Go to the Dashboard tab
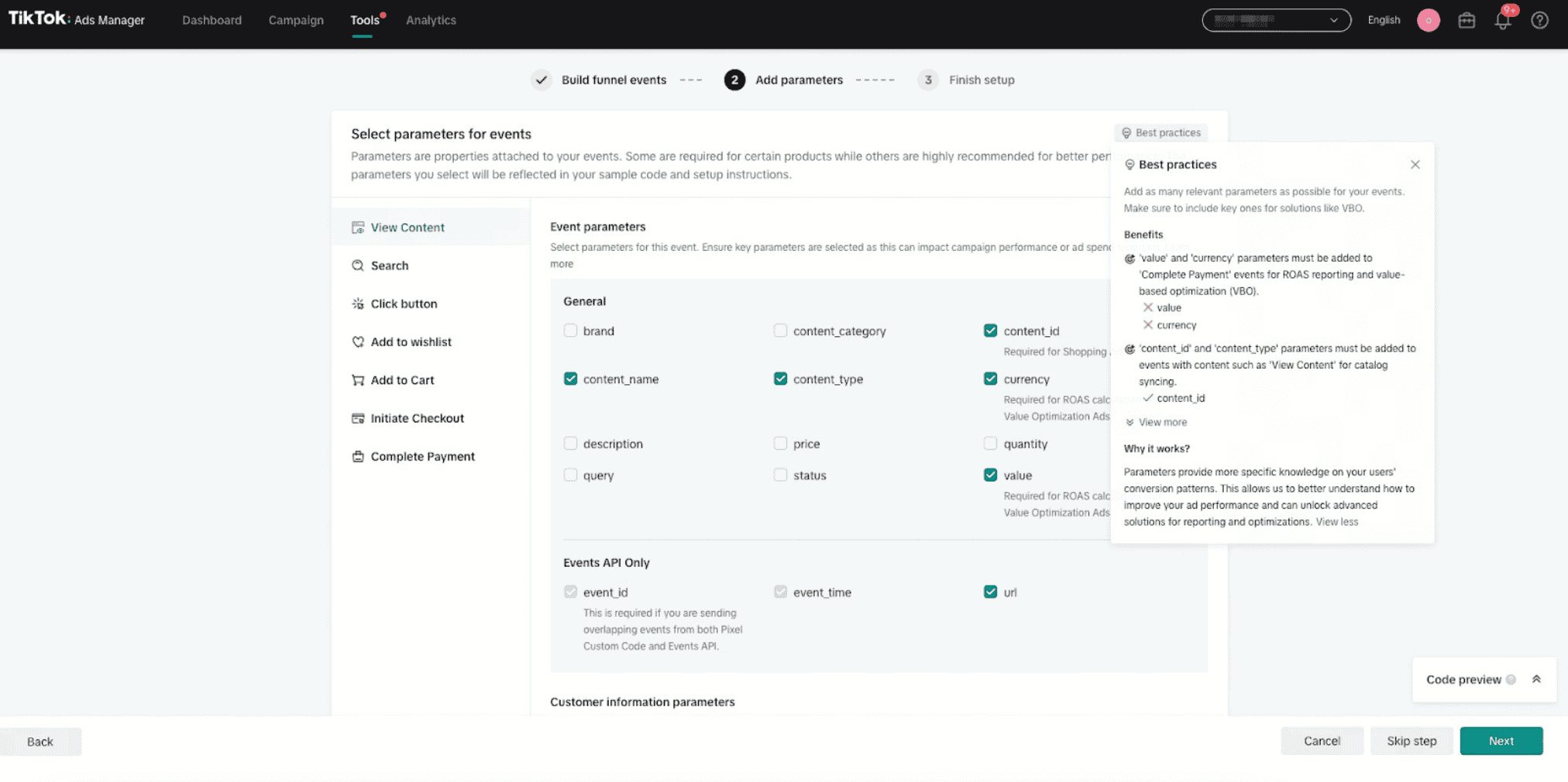 pyautogui.click(x=211, y=20)
